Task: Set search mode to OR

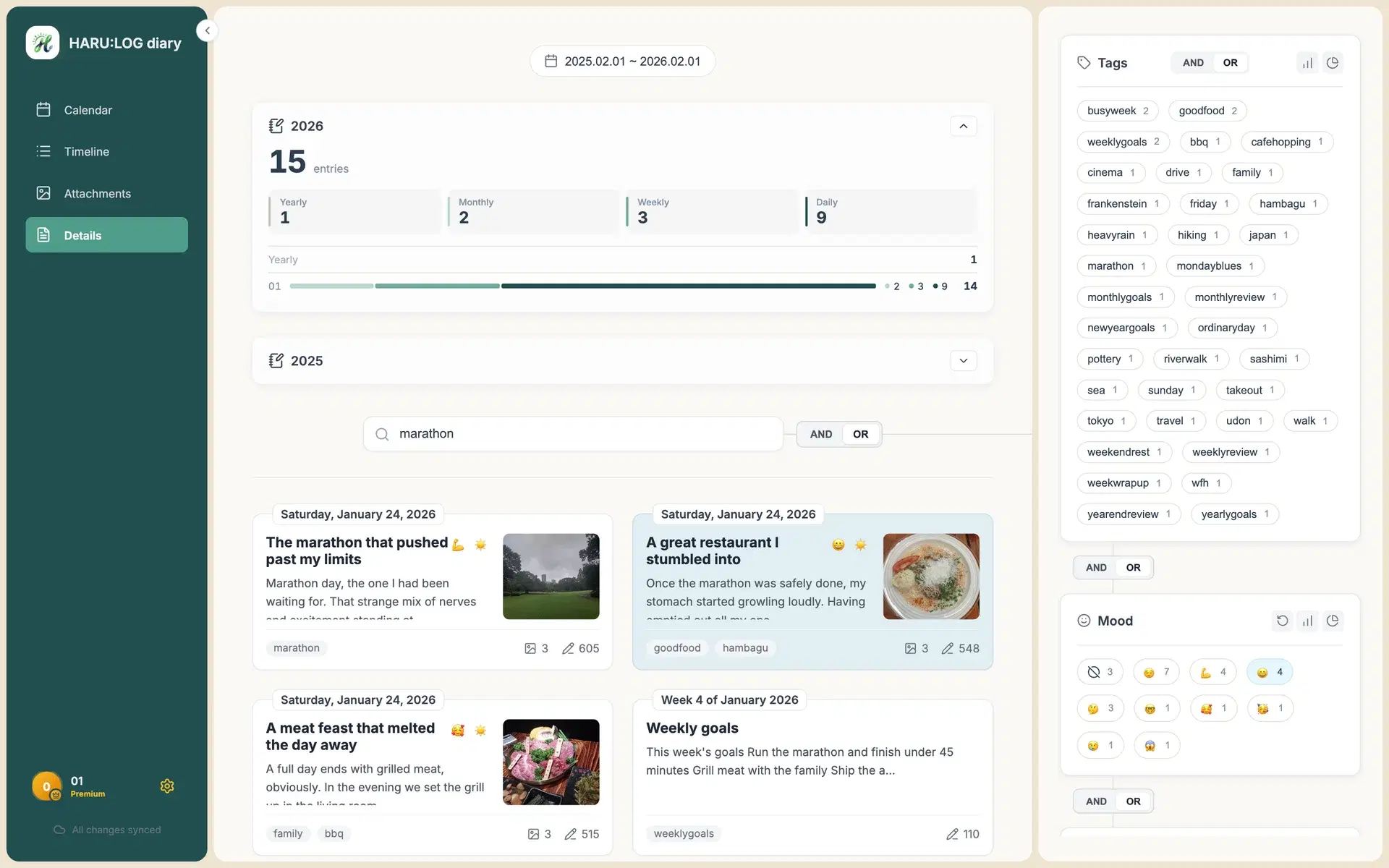Action: [x=860, y=434]
